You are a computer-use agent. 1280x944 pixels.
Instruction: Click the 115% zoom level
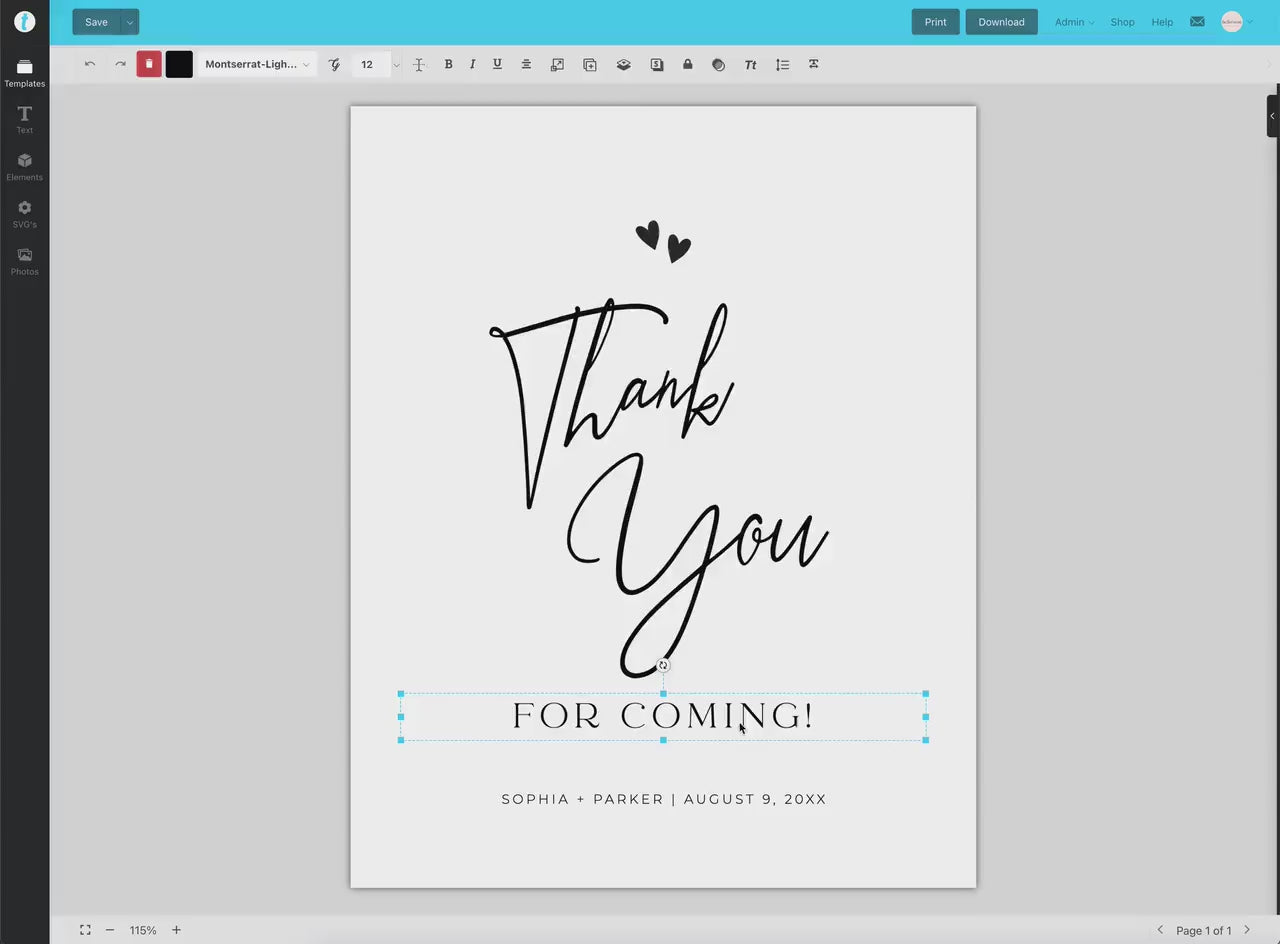click(143, 930)
